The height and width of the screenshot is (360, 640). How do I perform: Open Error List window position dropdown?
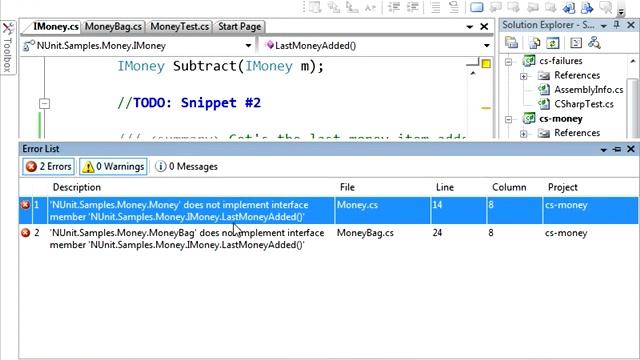(x=604, y=150)
